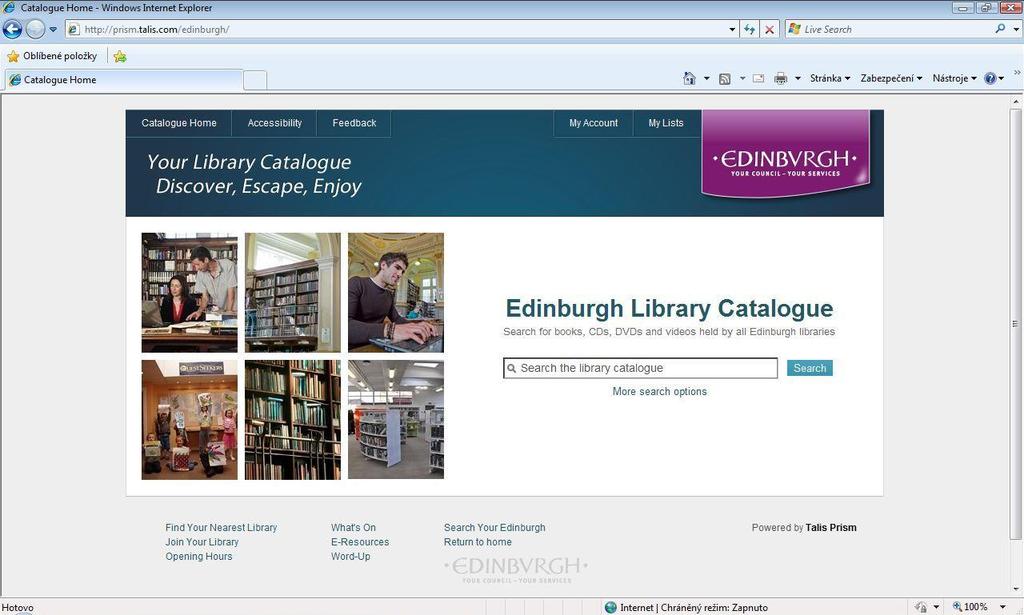Click the Print printer icon

(x=780, y=78)
